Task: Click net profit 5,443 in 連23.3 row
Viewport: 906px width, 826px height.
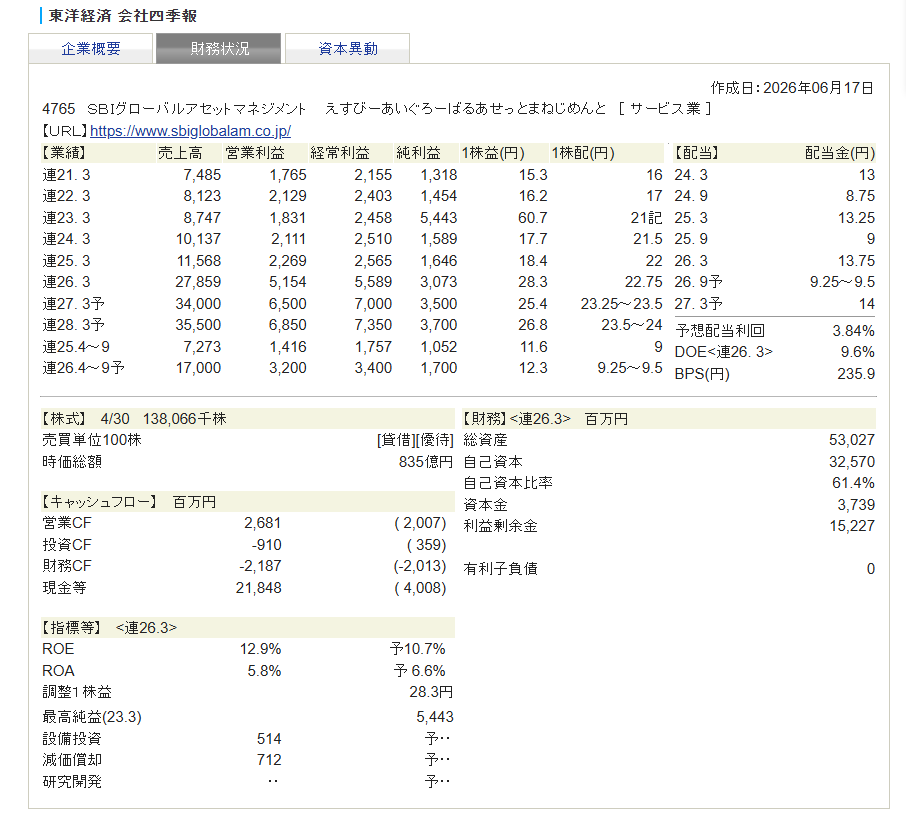Action: [439, 218]
